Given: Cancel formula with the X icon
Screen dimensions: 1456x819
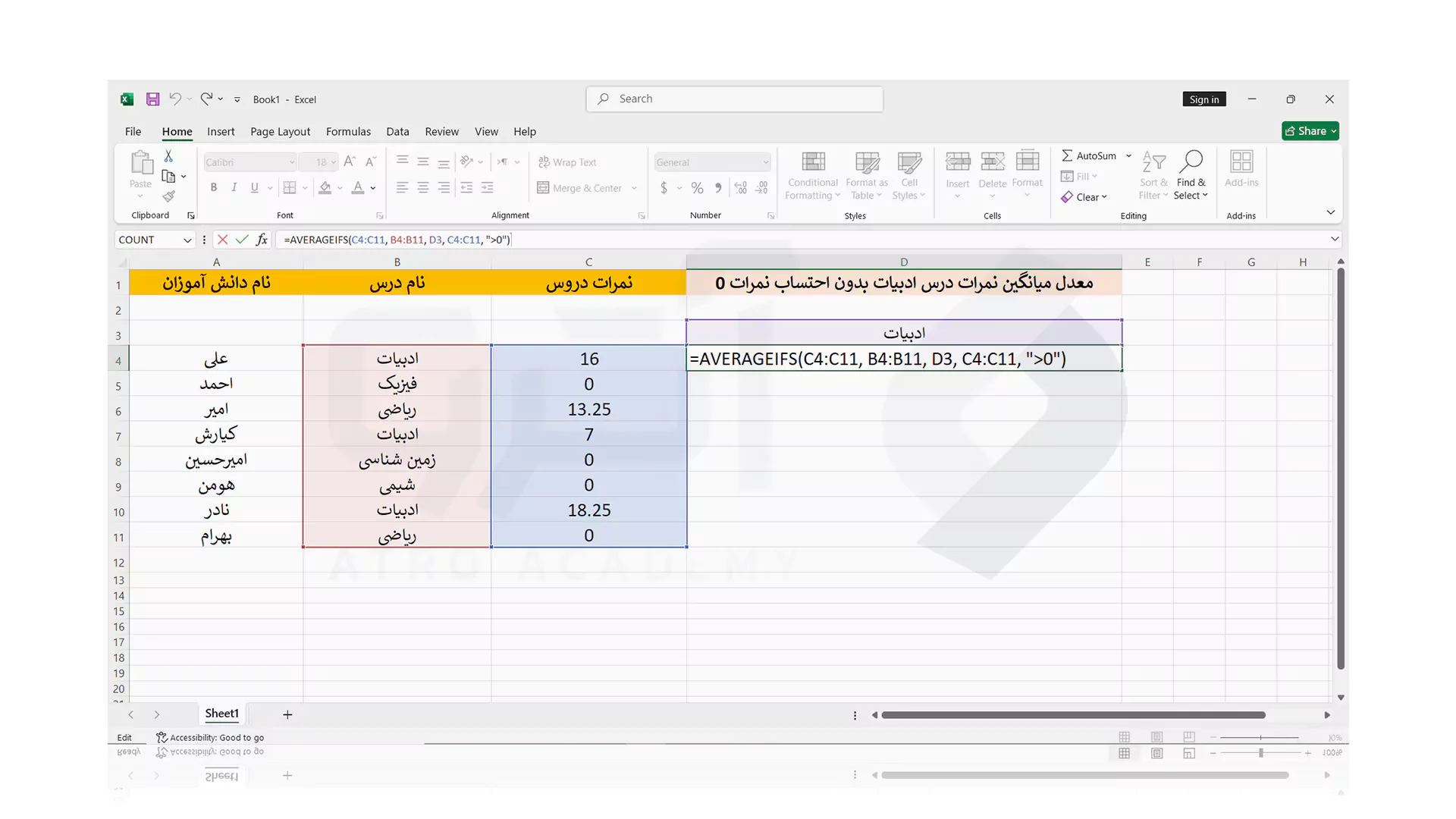Looking at the screenshot, I should (x=222, y=240).
